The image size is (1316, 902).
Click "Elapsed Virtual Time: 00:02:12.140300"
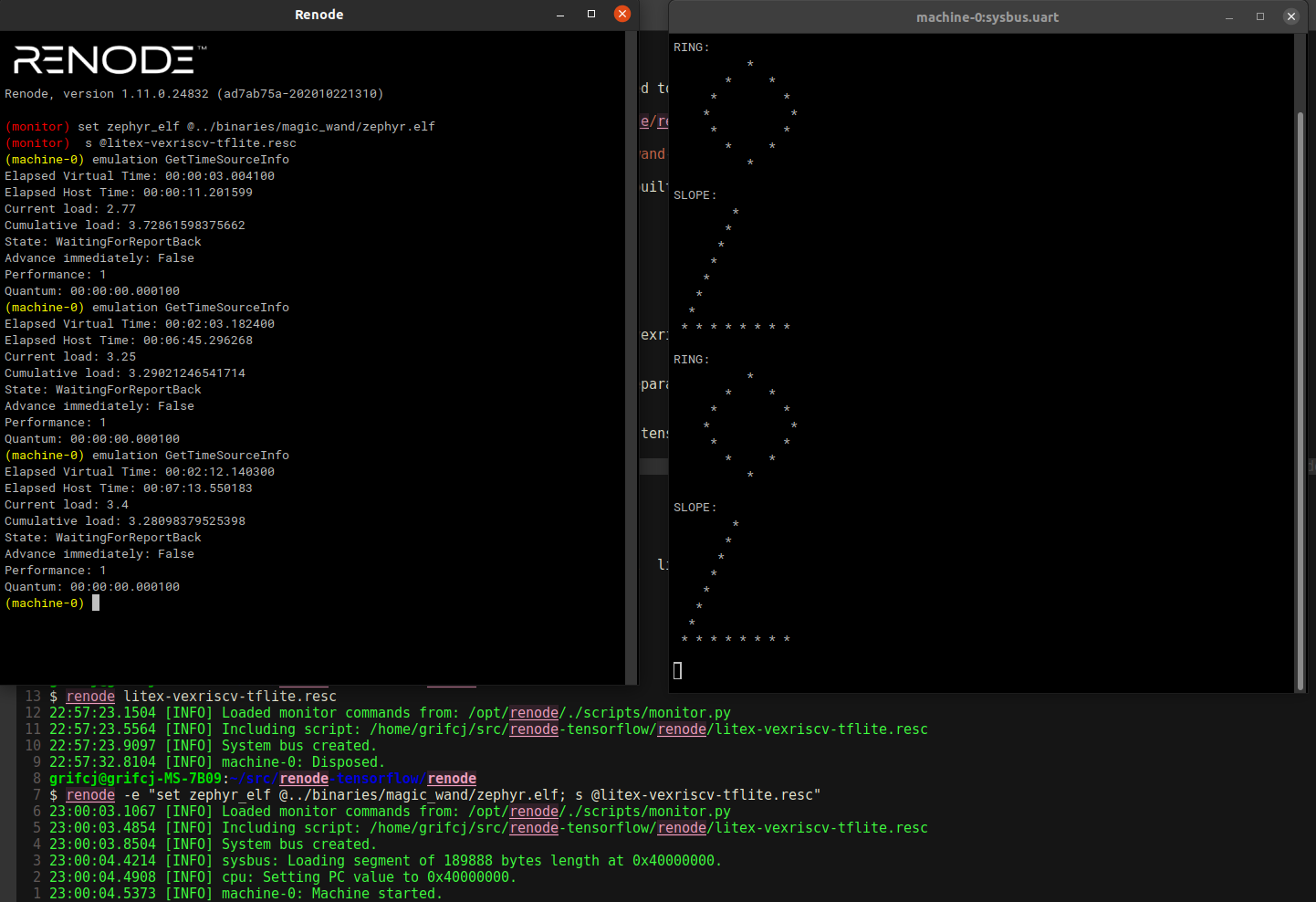coord(140,472)
